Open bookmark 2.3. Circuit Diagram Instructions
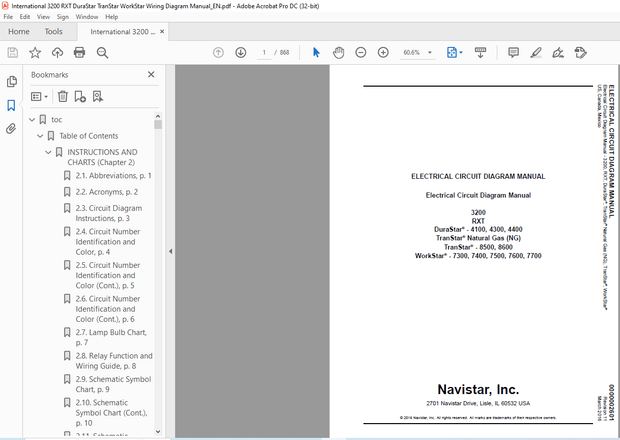The image size is (620, 440). point(109,213)
